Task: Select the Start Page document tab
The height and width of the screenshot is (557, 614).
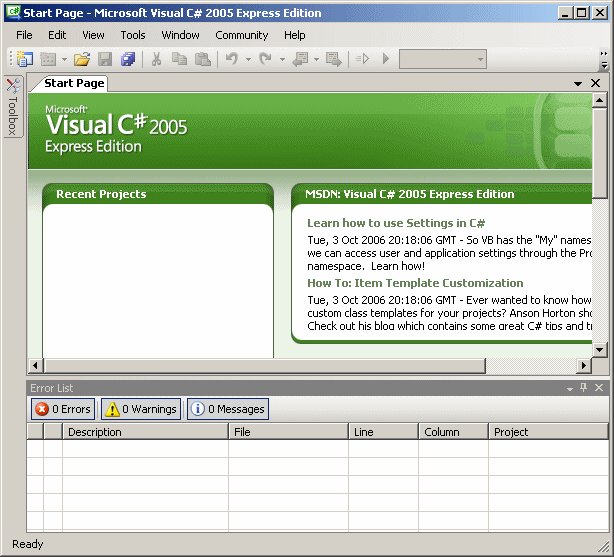Action: 74,83
